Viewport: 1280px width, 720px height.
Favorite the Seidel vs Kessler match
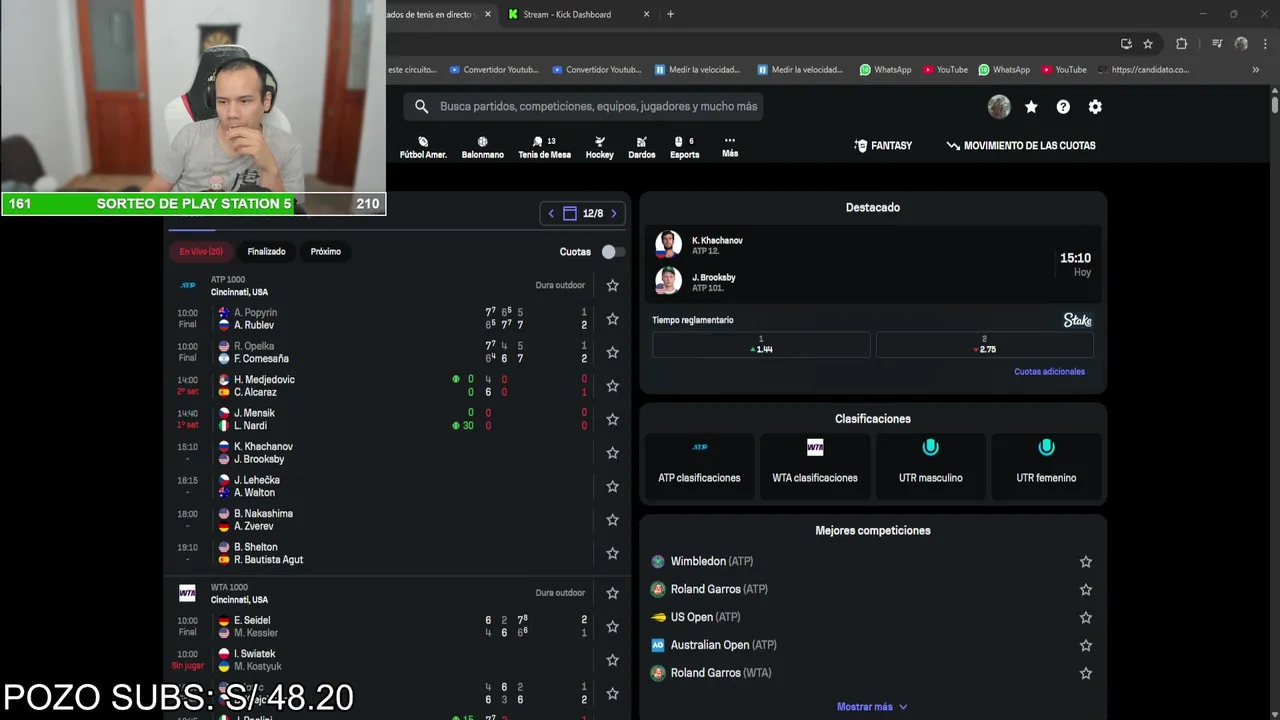click(x=612, y=627)
